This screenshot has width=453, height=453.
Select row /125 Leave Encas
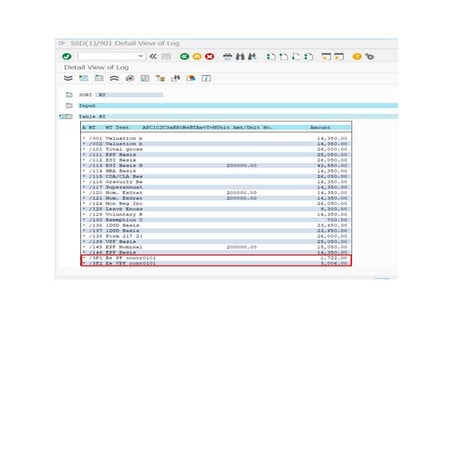[216, 209]
